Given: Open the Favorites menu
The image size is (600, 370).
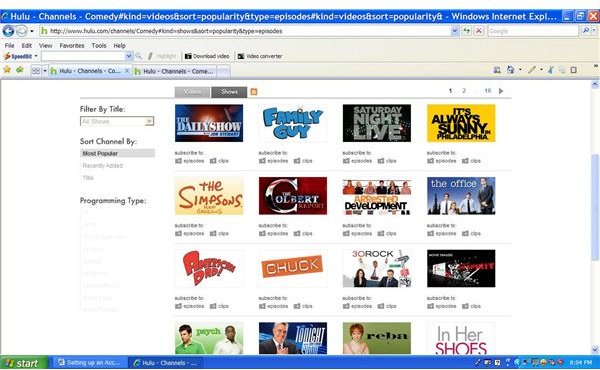Looking at the screenshot, I should click(72, 45).
